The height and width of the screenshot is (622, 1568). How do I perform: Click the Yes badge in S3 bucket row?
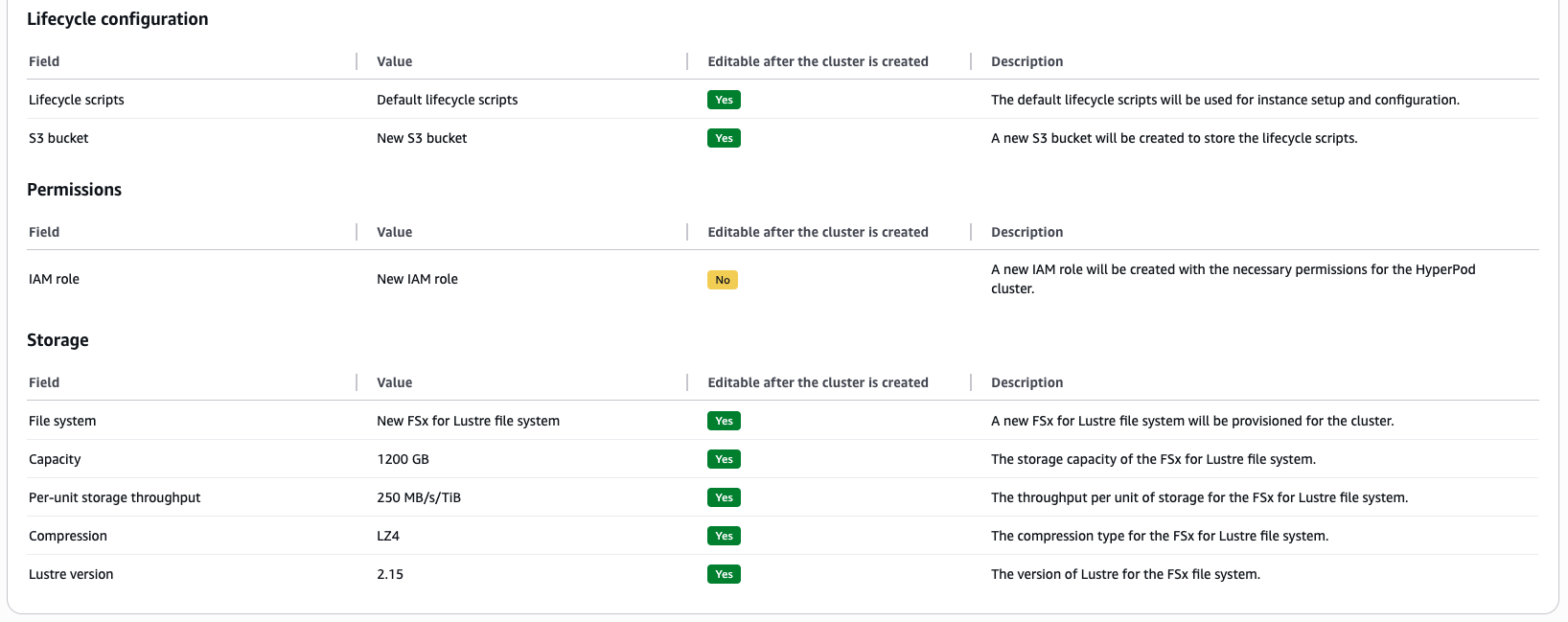[724, 138]
